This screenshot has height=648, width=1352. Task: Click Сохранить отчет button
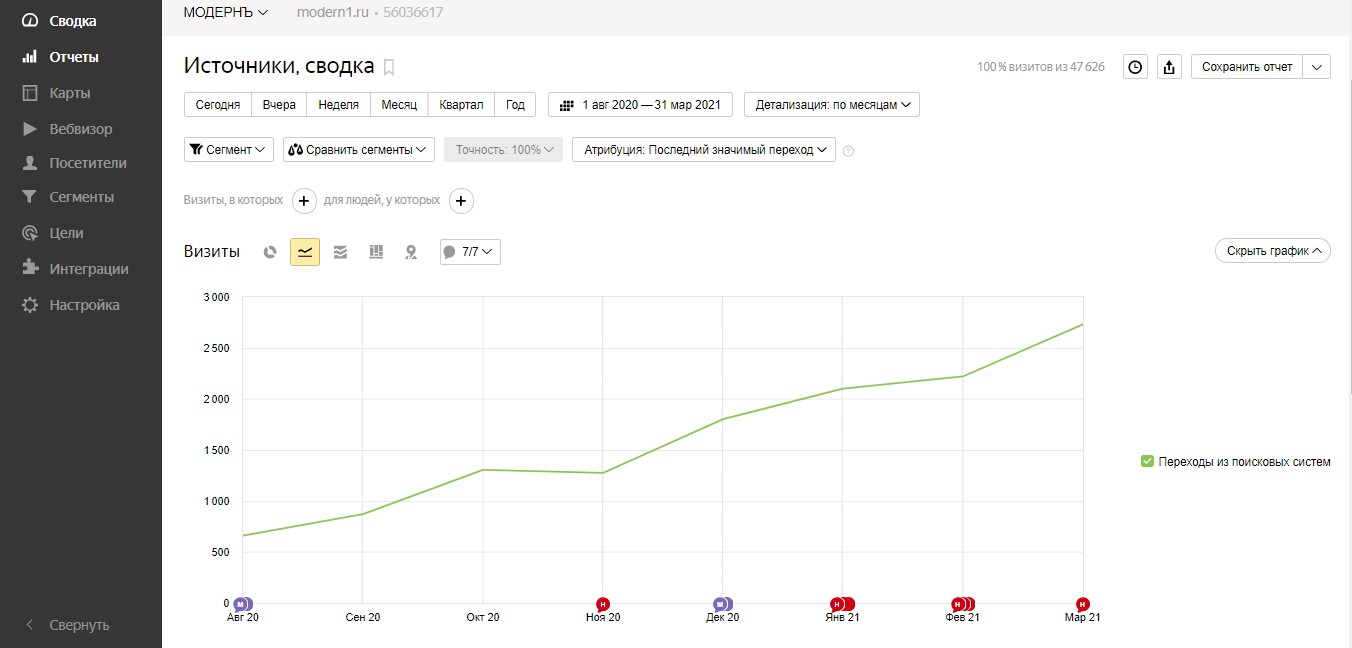tap(1247, 67)
